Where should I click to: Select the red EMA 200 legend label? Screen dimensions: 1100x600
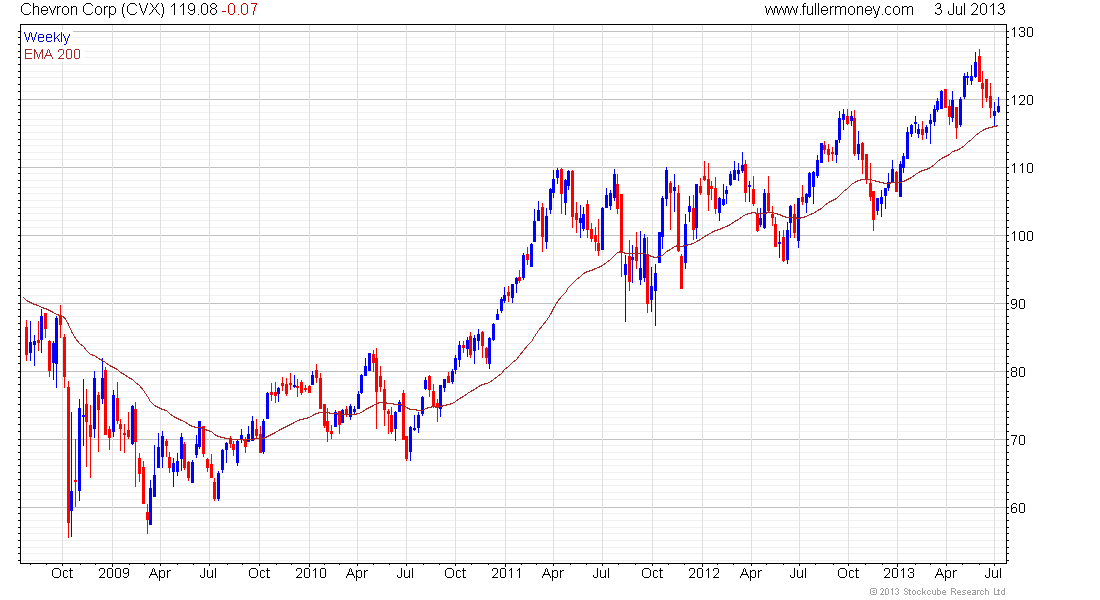(x=53, y=54)
